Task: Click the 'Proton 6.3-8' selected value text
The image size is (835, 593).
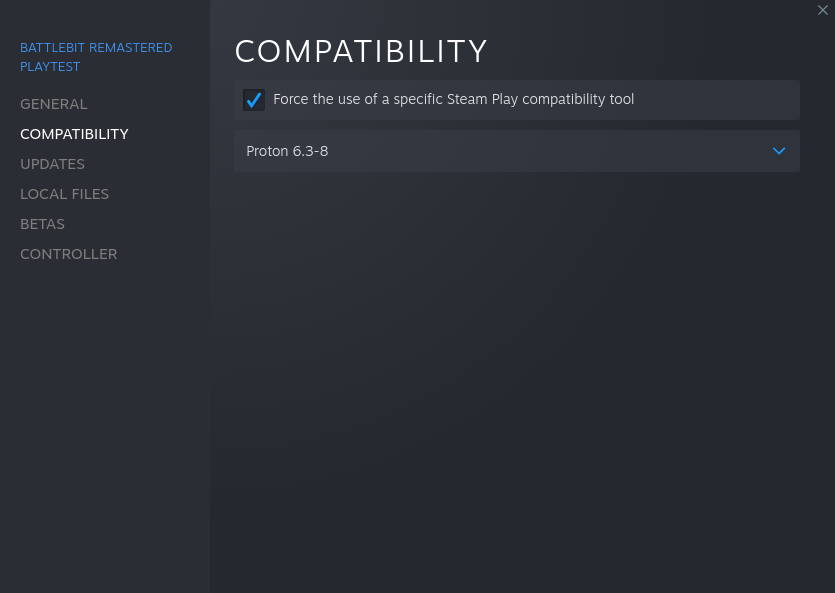Action: pos(287,151)
